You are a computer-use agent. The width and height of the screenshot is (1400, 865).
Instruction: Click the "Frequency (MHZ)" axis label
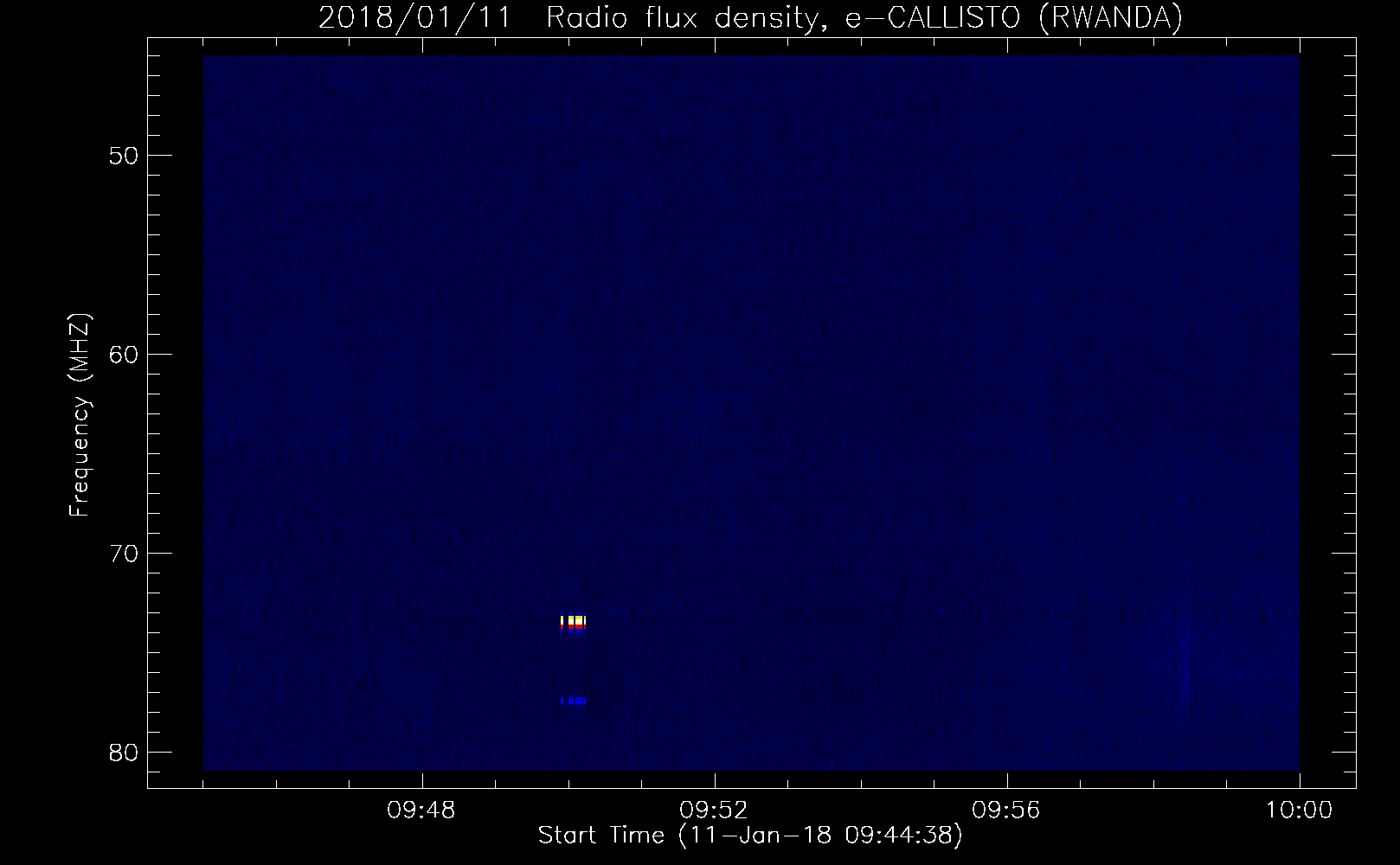click(x=80, y=415)
